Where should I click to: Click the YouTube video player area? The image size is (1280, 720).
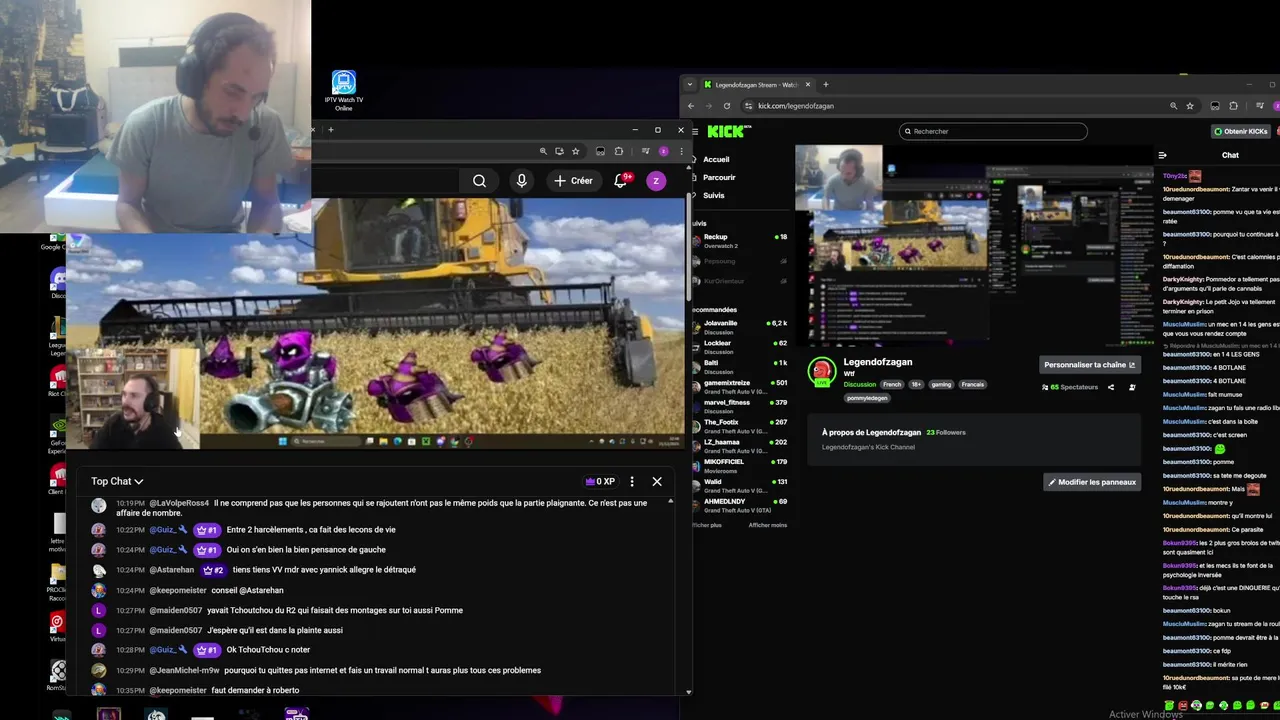coord(375,323)
